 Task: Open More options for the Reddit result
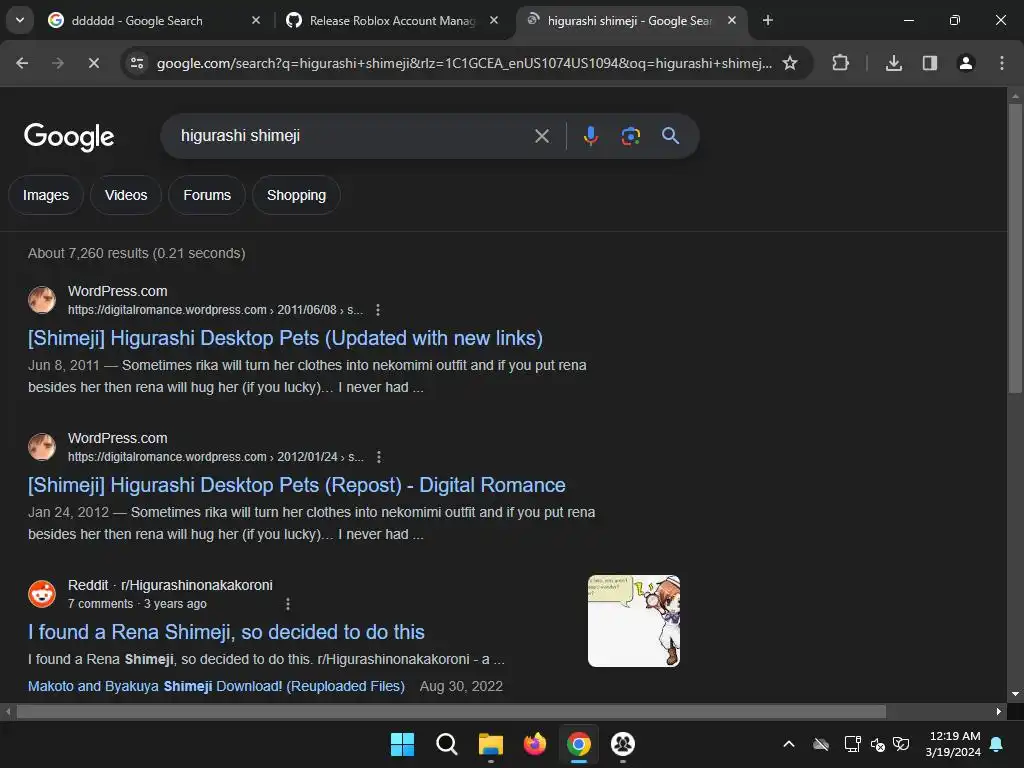(x=288, y=604)
